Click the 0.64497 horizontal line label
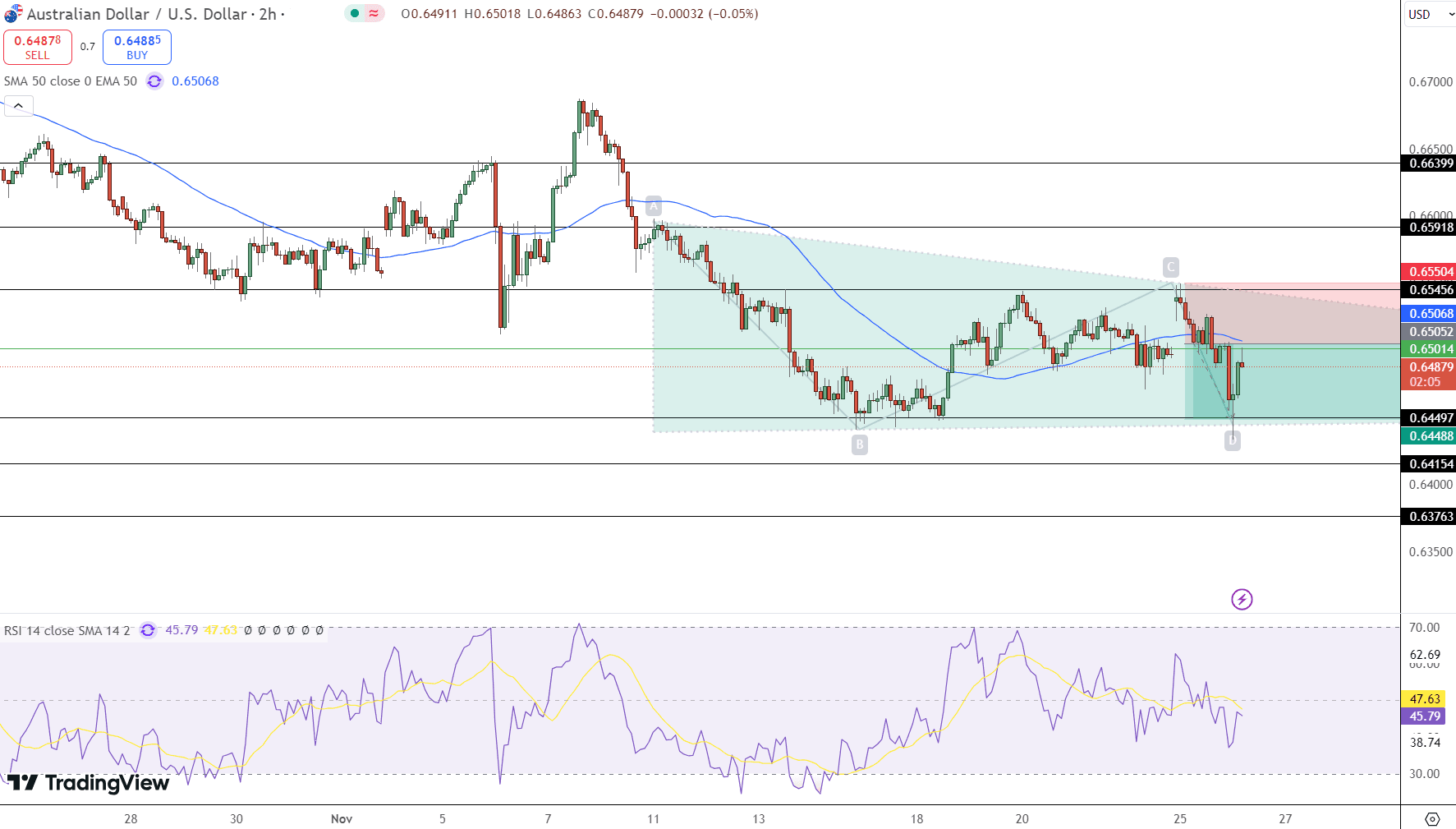1456x829 pixels. (1427, 418)
